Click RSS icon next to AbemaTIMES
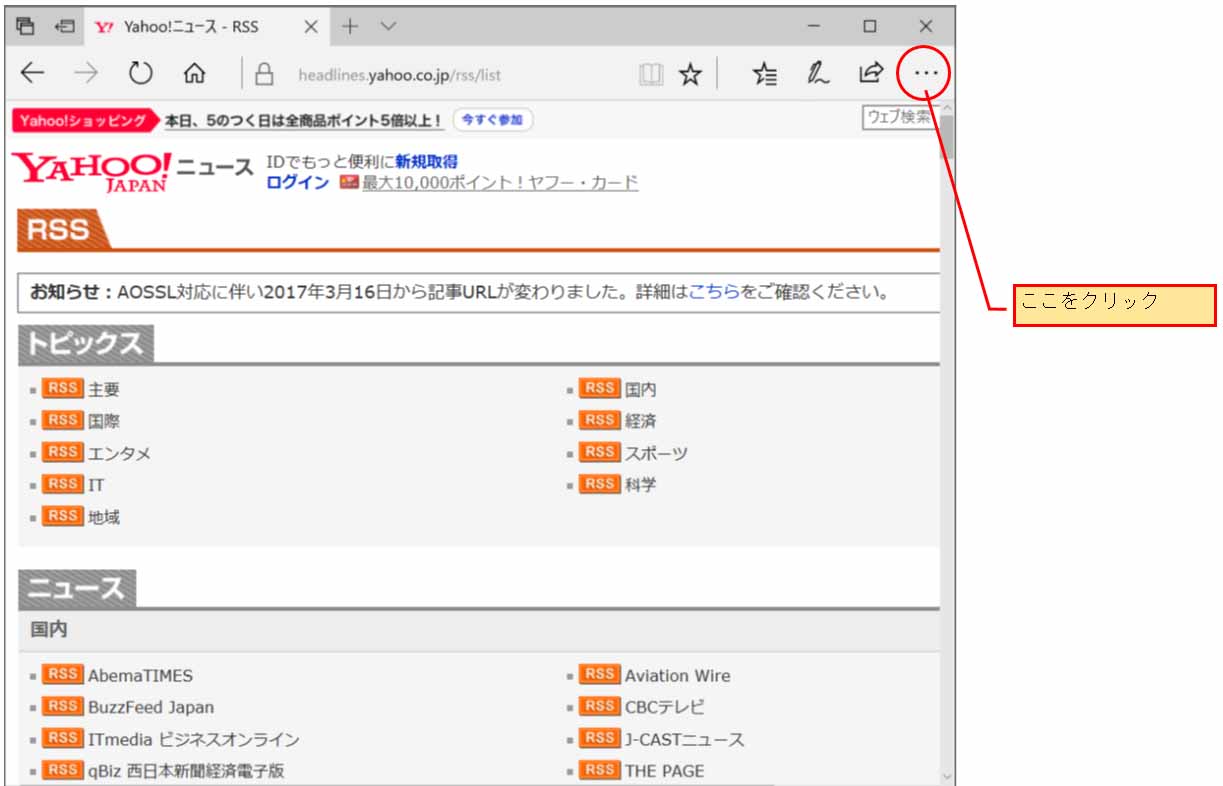This screenshot has width=1223, height=786. [x=63, y=675]
